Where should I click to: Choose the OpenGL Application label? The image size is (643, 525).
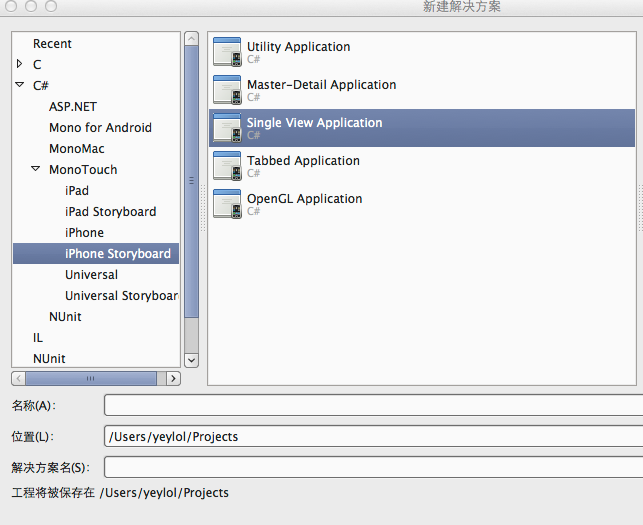pyautogui.click(x=304, y=199)
